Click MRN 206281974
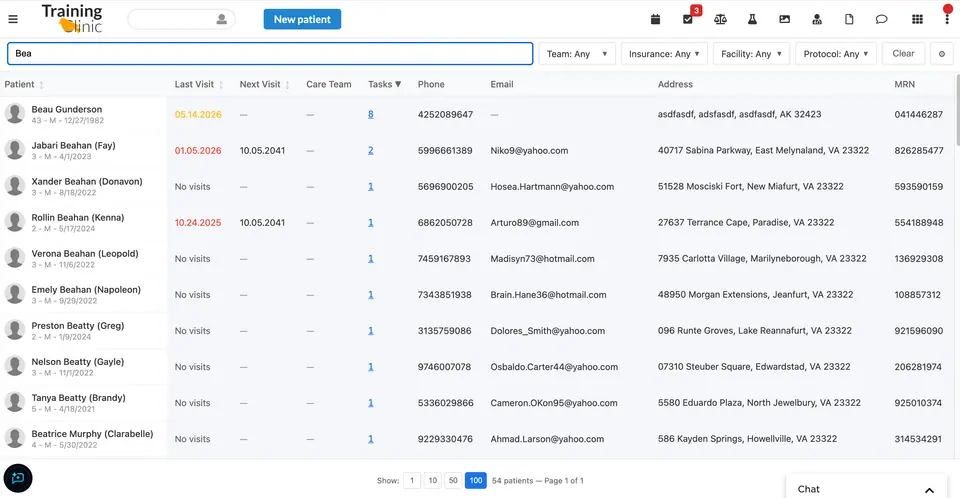The image size is (960, 498). 918,367
